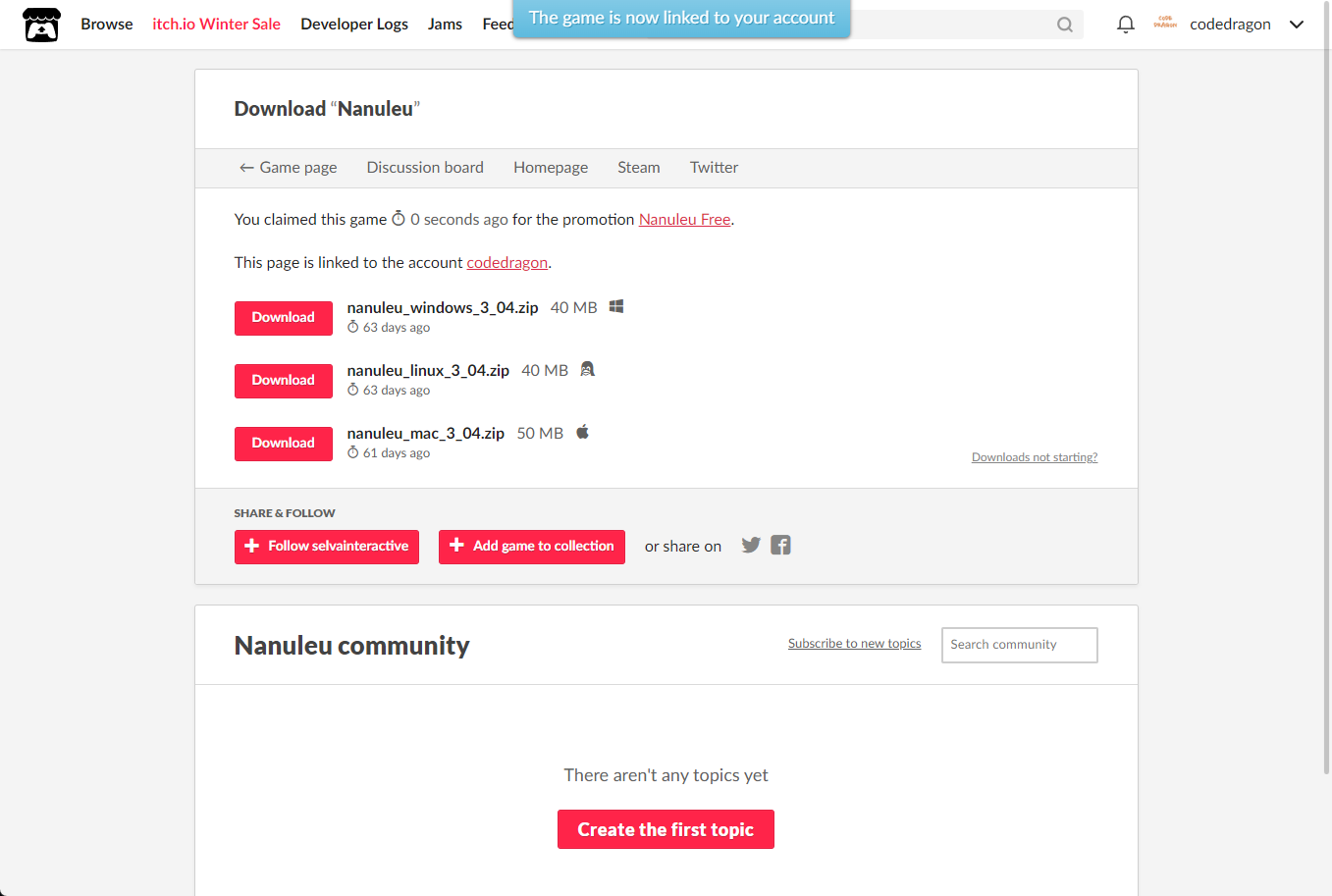
Task: Click nanuleu_linux_3_04.zip file name
Action: 428,371
